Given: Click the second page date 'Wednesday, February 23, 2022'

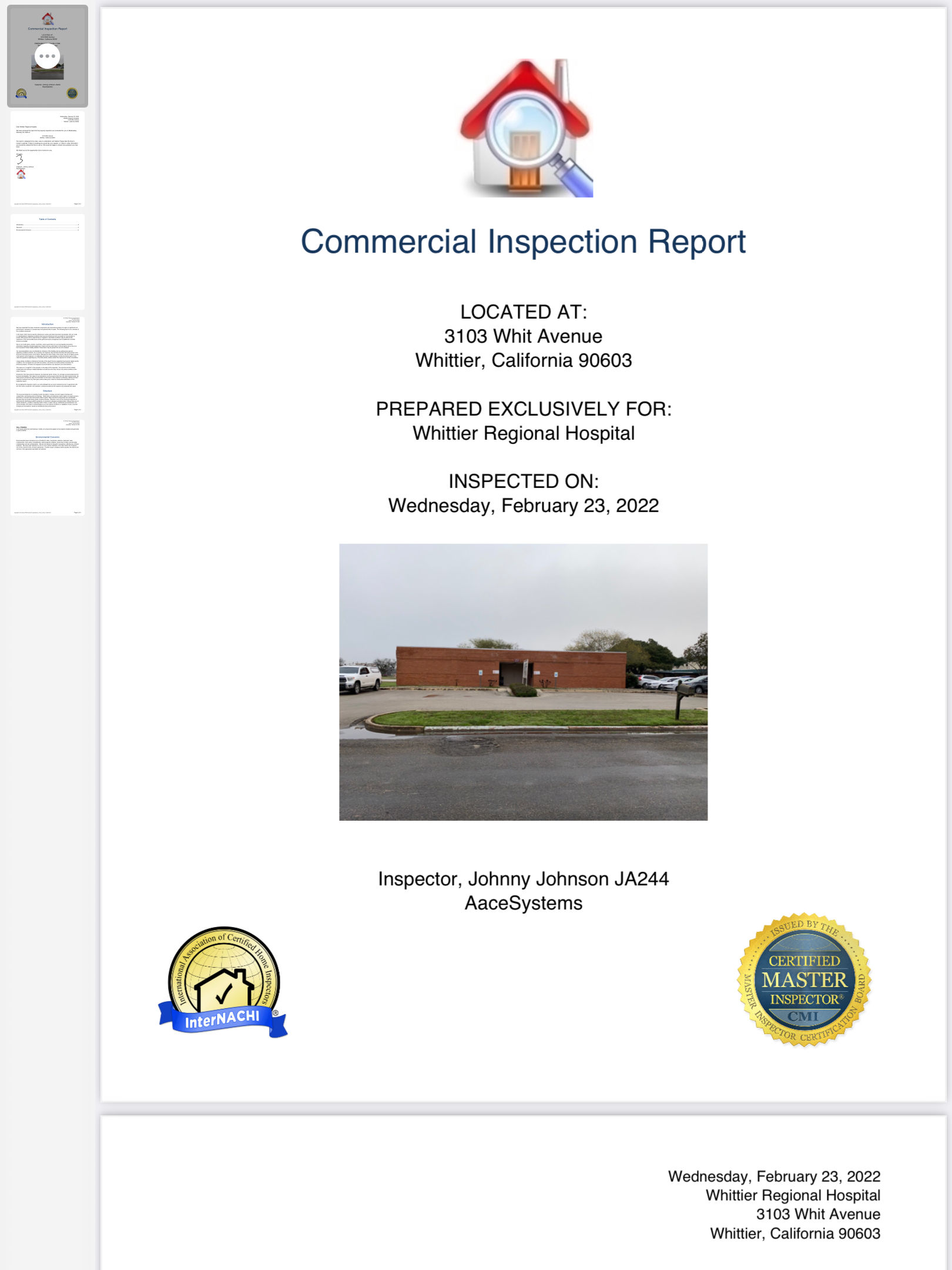Looking at the screenshot, I should point(774,1176).
